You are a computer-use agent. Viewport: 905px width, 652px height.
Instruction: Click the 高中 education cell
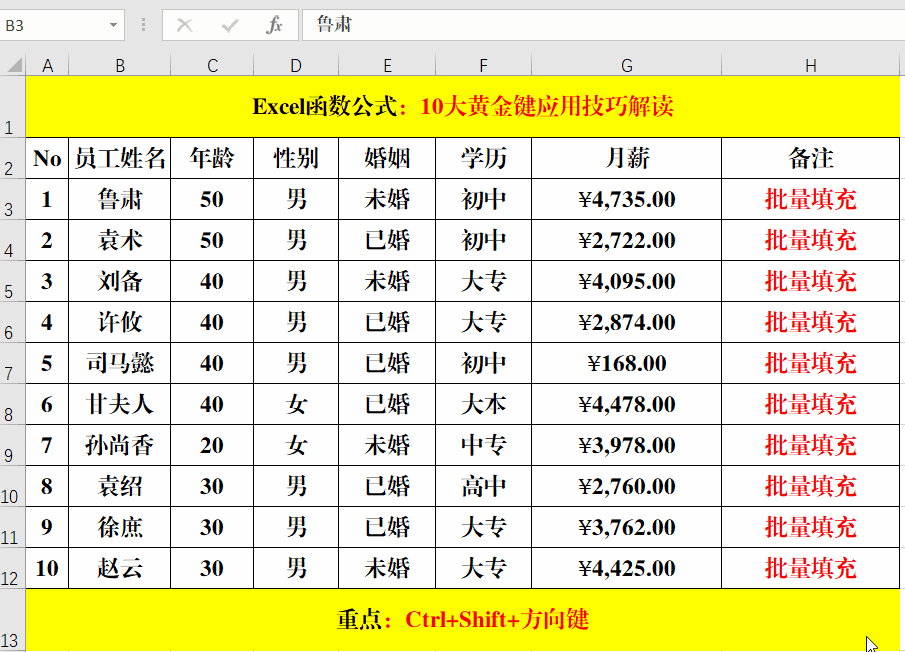[483, 486]
